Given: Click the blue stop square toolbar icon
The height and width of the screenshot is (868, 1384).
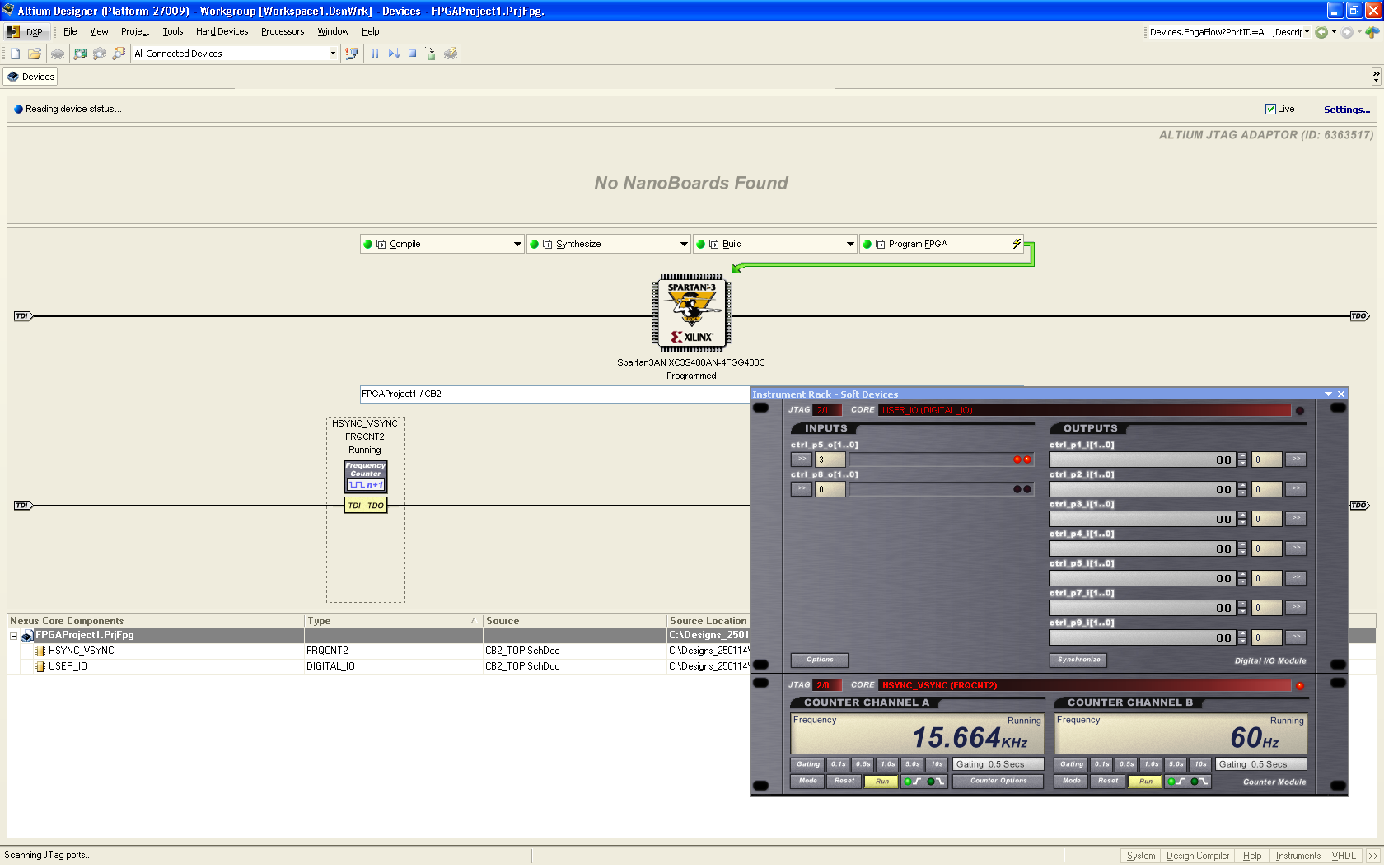Looking at the screenshot, I should tap(413, 54).
